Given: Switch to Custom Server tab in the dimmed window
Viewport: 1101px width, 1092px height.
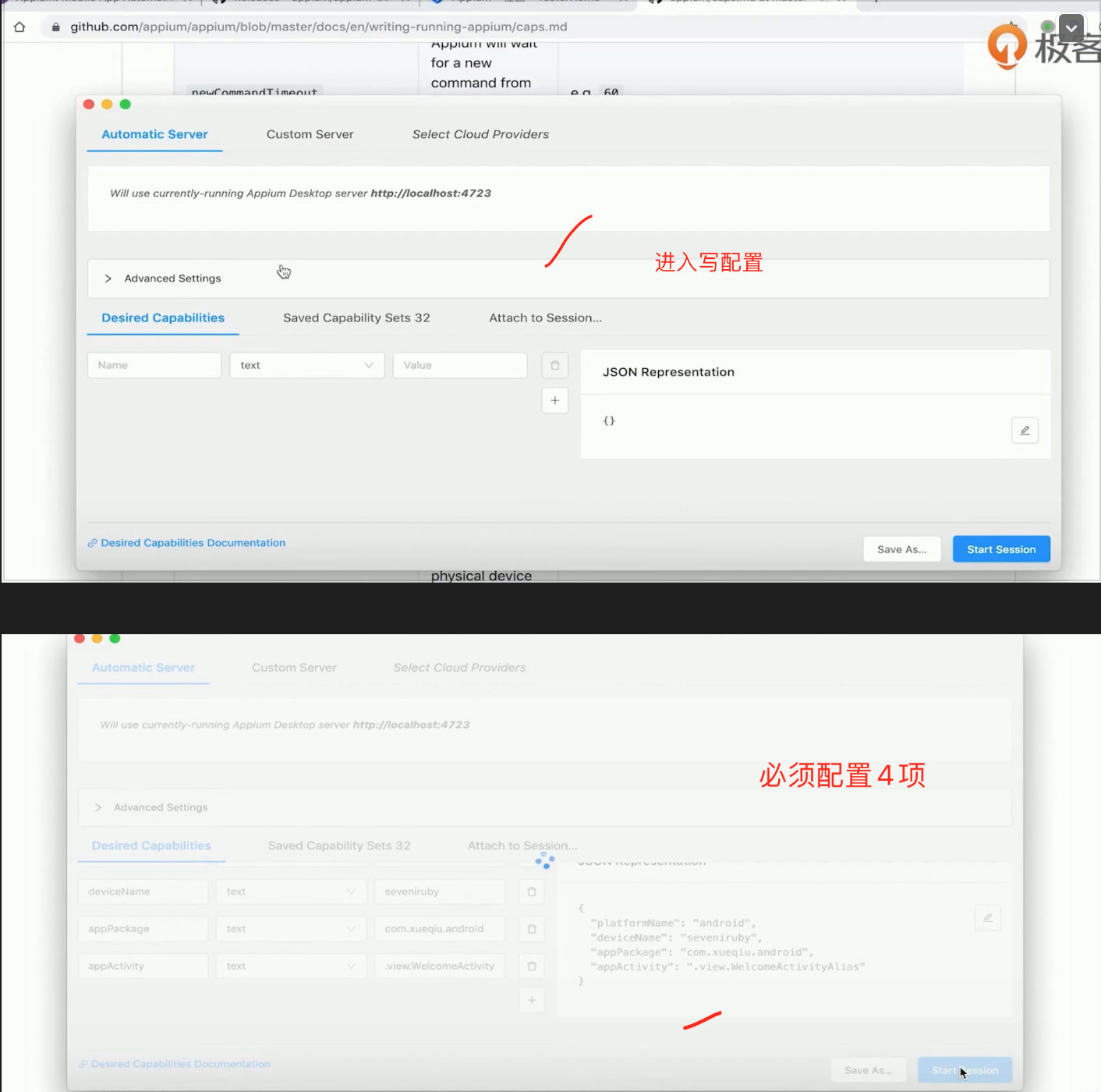Looking at the screenshot, I should pos(294,668).
